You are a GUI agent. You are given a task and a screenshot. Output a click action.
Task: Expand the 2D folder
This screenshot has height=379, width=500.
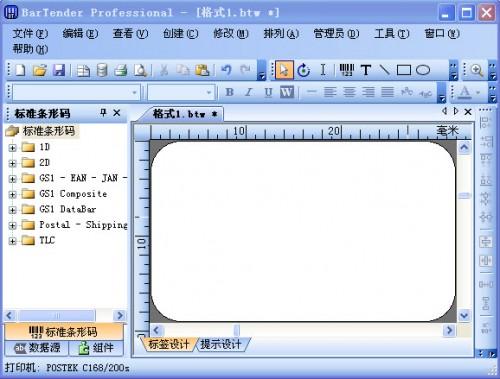pyautogui.click(x=12, y=163)
